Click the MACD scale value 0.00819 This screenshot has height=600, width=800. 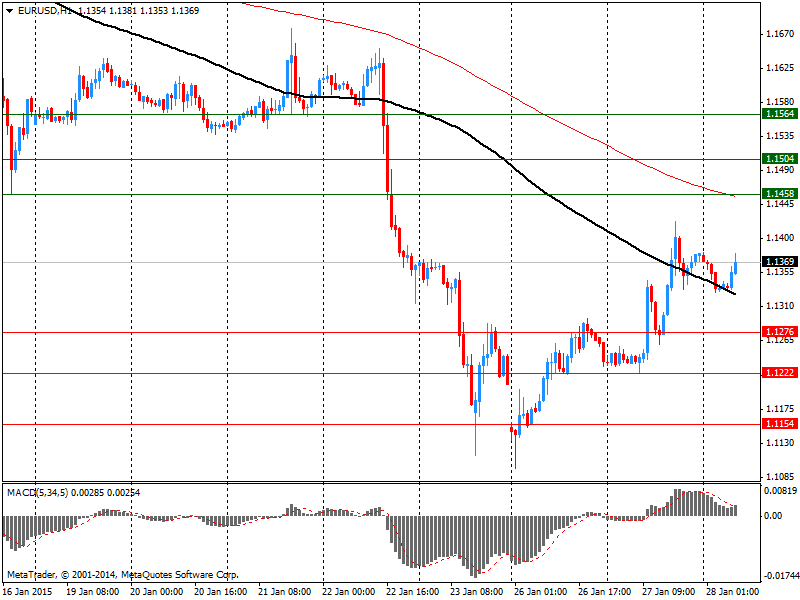[781, 490]
